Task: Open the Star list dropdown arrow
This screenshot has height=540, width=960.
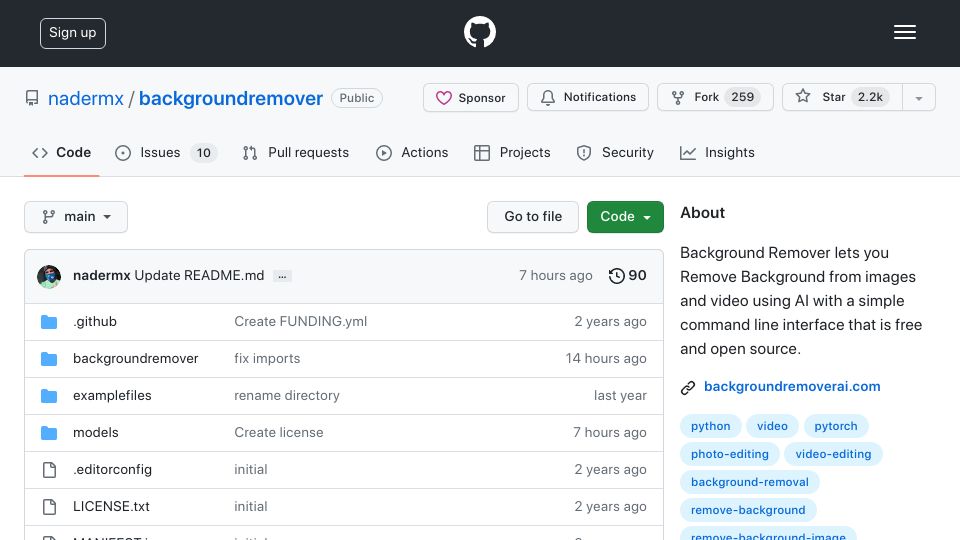Action: point(918,98)
